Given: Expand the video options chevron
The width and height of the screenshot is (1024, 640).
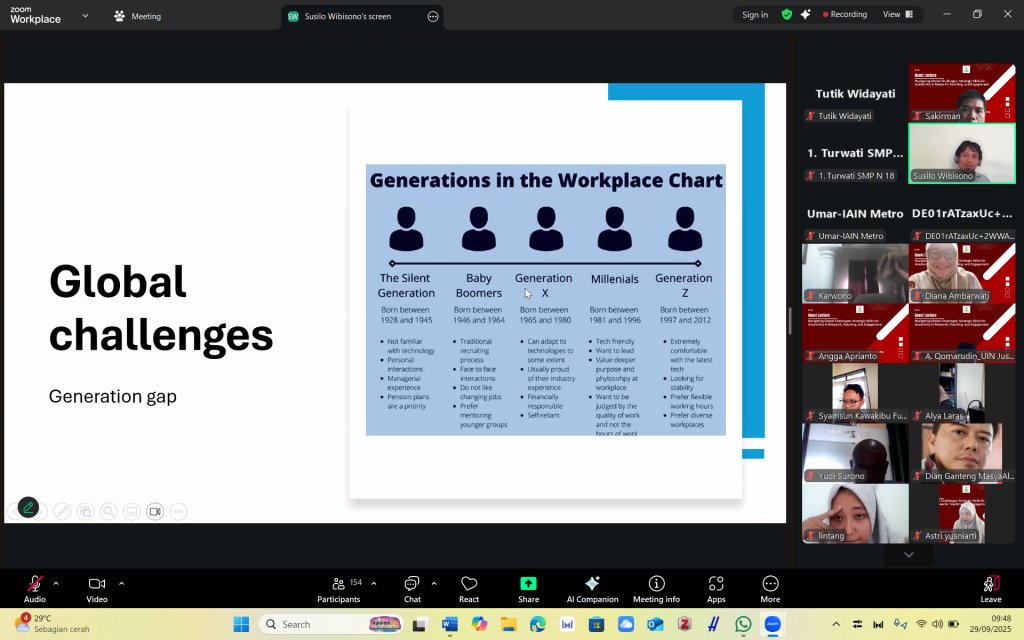Looking at the screenshot, I should click(121, 583).
